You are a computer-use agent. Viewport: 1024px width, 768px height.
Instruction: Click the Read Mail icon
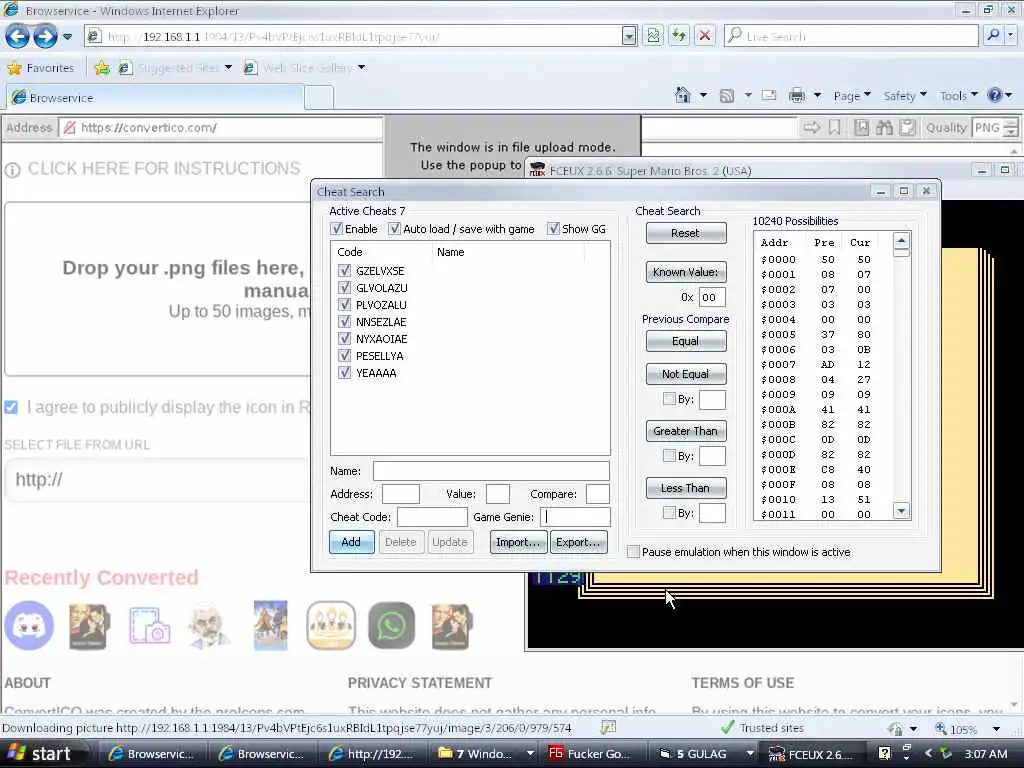(x=769, y=95)
